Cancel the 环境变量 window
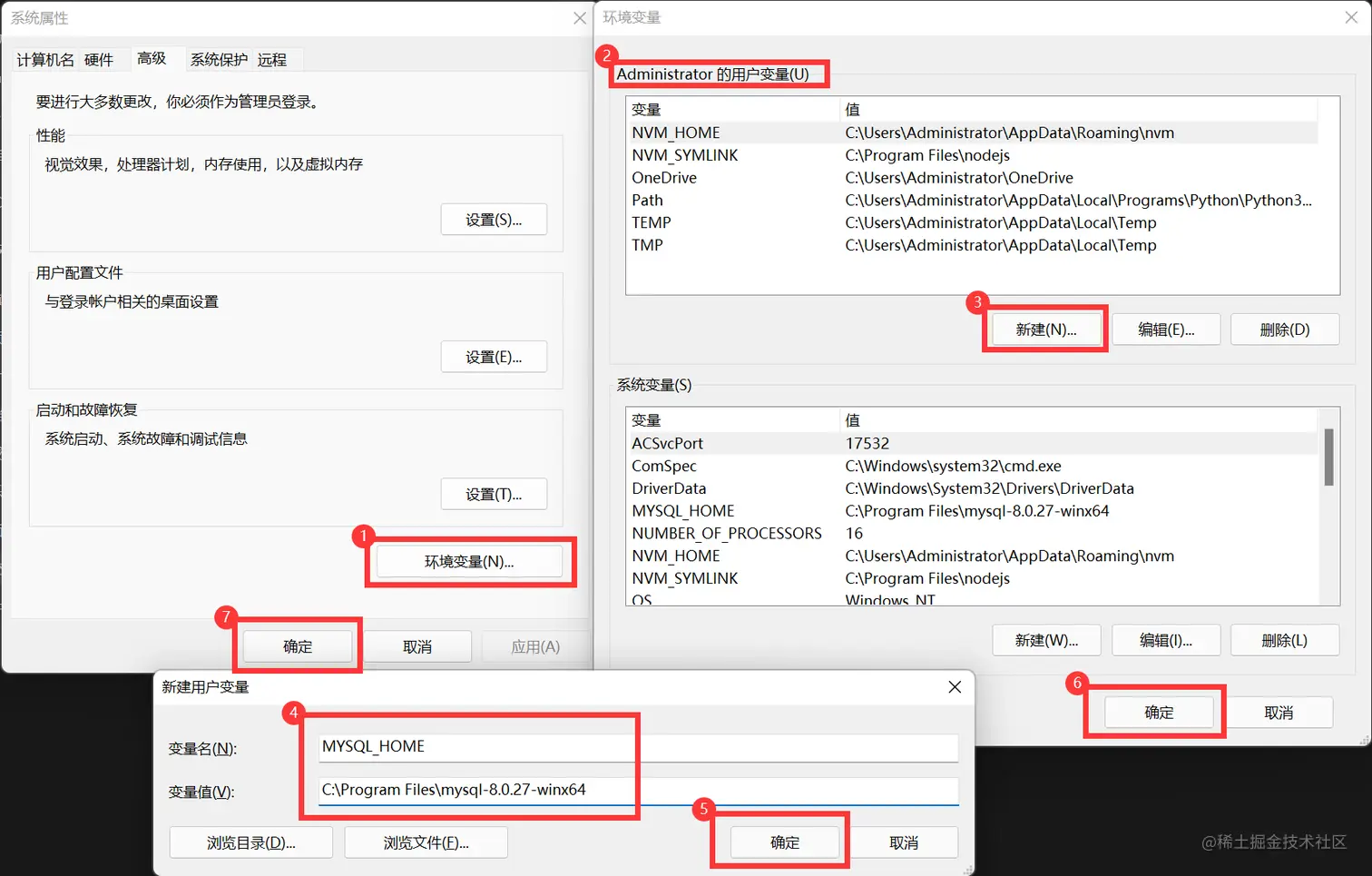The height and width of the screenshot is (876, 1372). click(x=1279, y=713)
